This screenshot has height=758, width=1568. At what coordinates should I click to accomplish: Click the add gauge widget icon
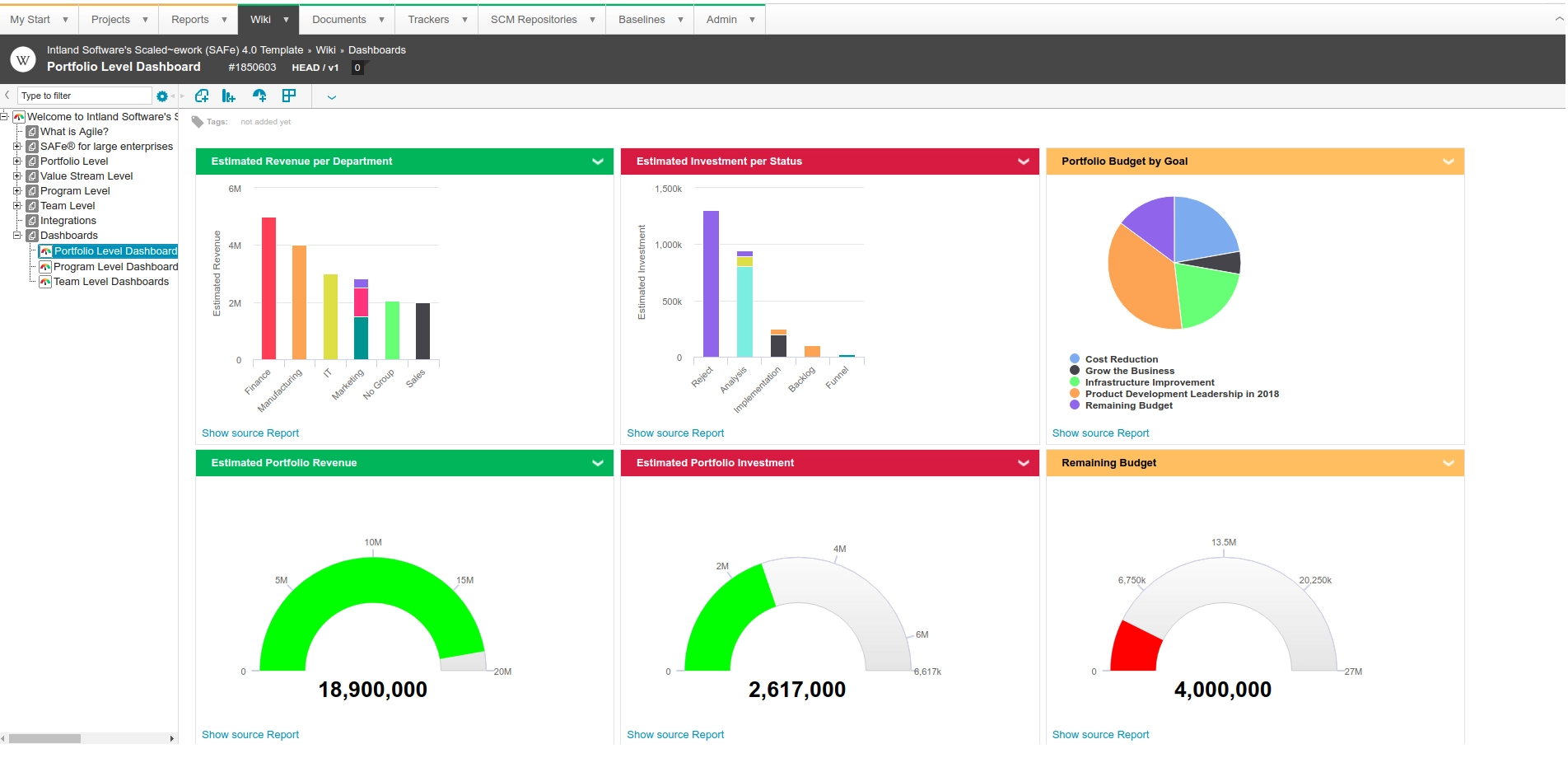[259, 96]
